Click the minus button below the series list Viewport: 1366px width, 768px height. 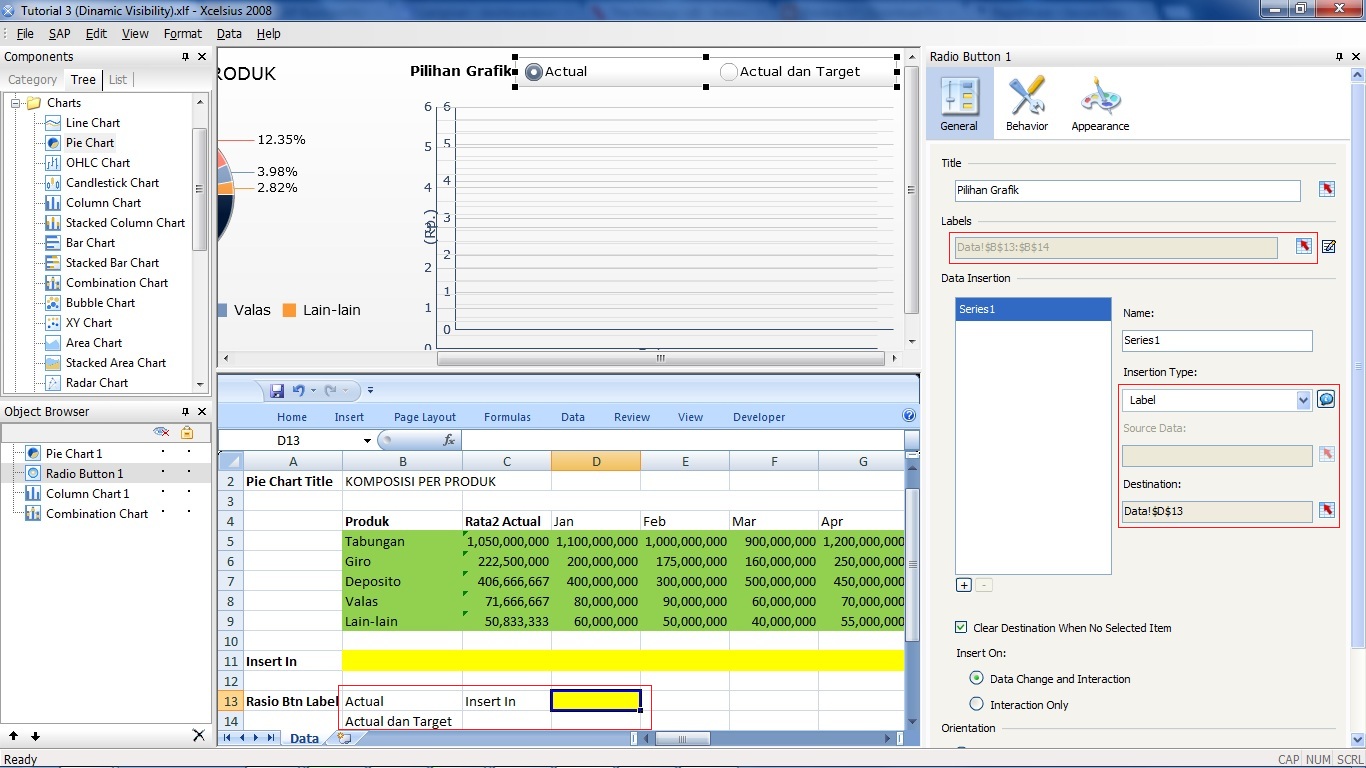(985, 584)
